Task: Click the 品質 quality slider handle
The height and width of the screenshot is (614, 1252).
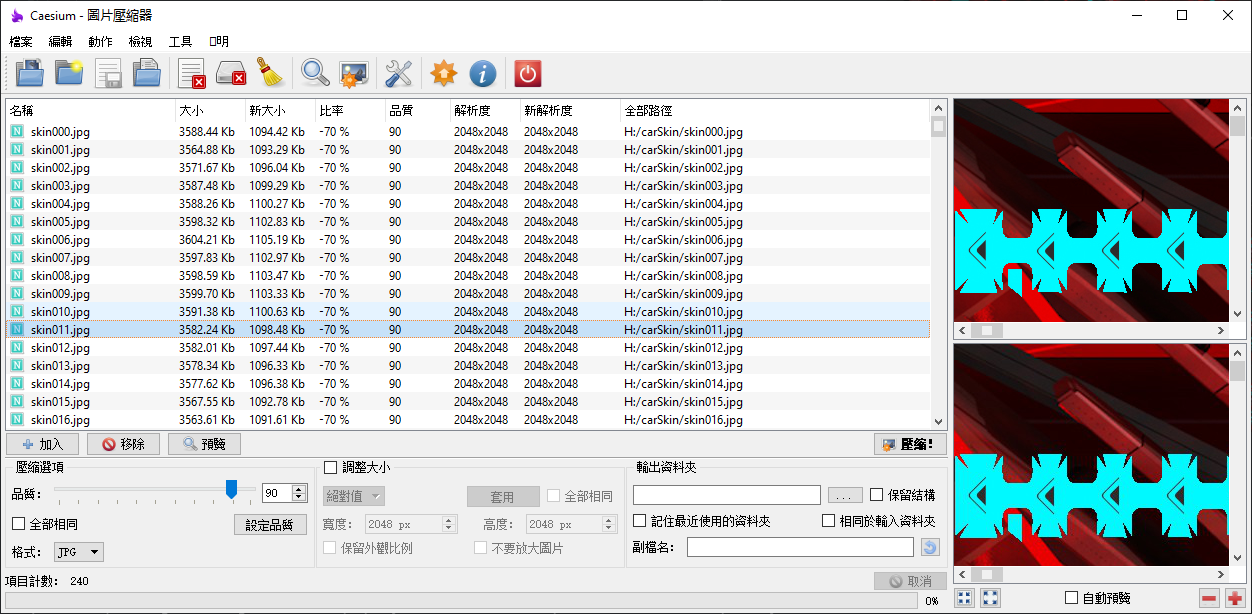Action: [x=231, y=489]
